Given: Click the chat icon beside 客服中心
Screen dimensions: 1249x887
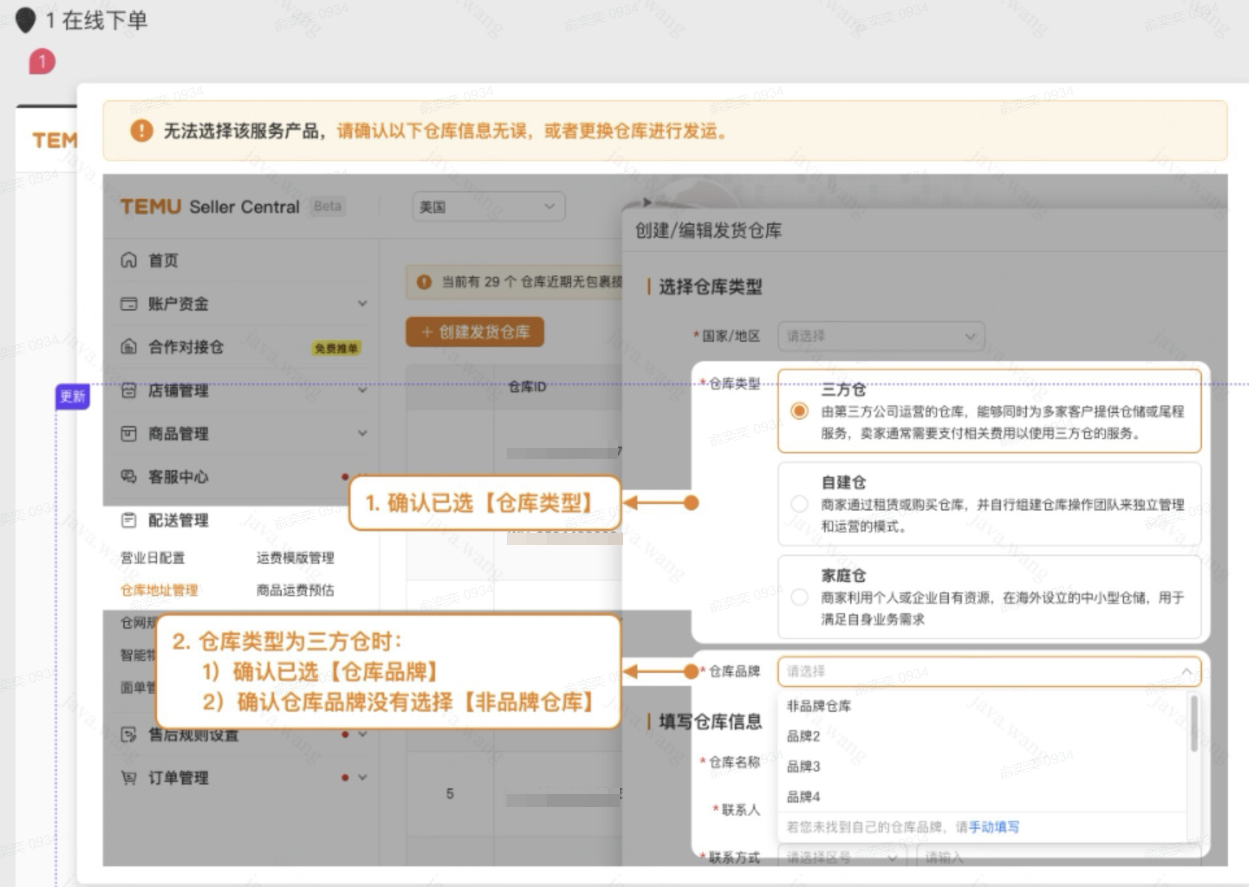Looking at the screenshot, I should tap(128, 477).
